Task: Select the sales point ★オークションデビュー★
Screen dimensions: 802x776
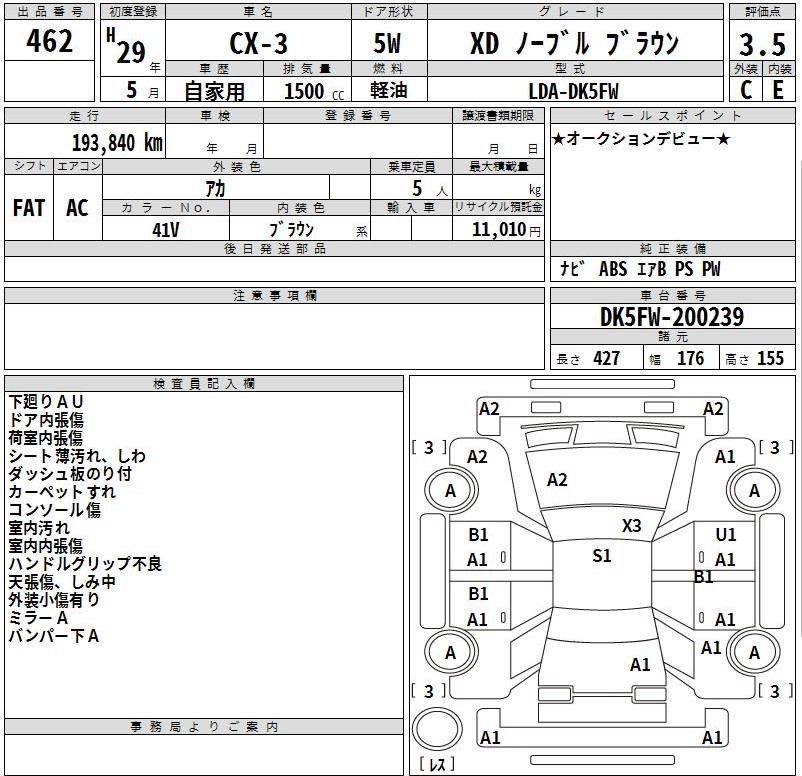Action: coord(641,139)
